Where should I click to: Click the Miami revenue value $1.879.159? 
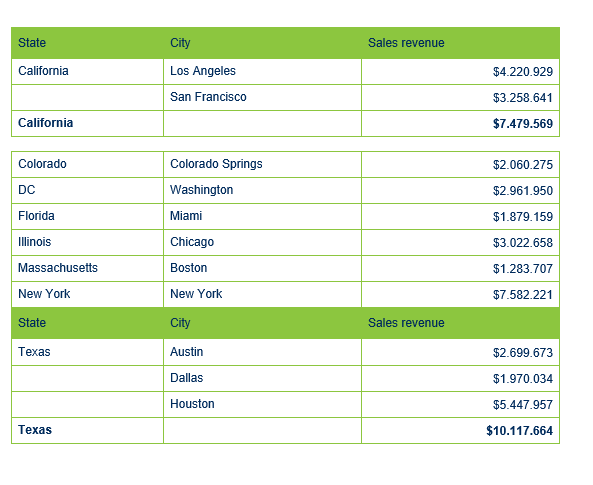523,217
